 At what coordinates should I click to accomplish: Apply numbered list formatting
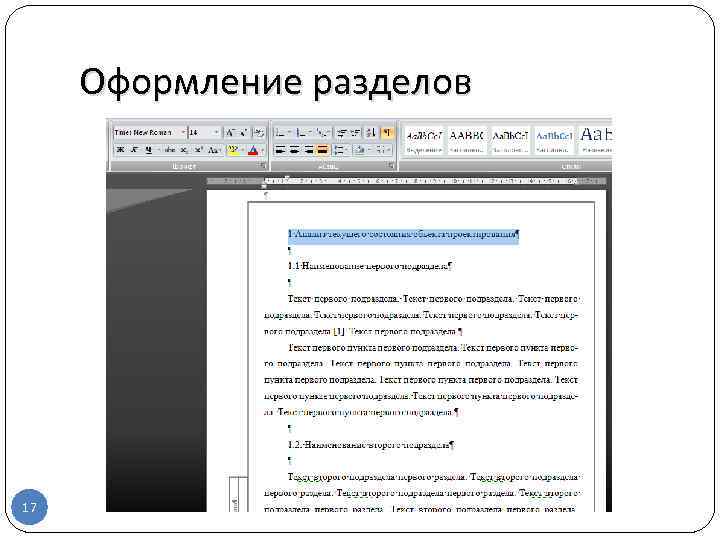[x=302, y=132]
